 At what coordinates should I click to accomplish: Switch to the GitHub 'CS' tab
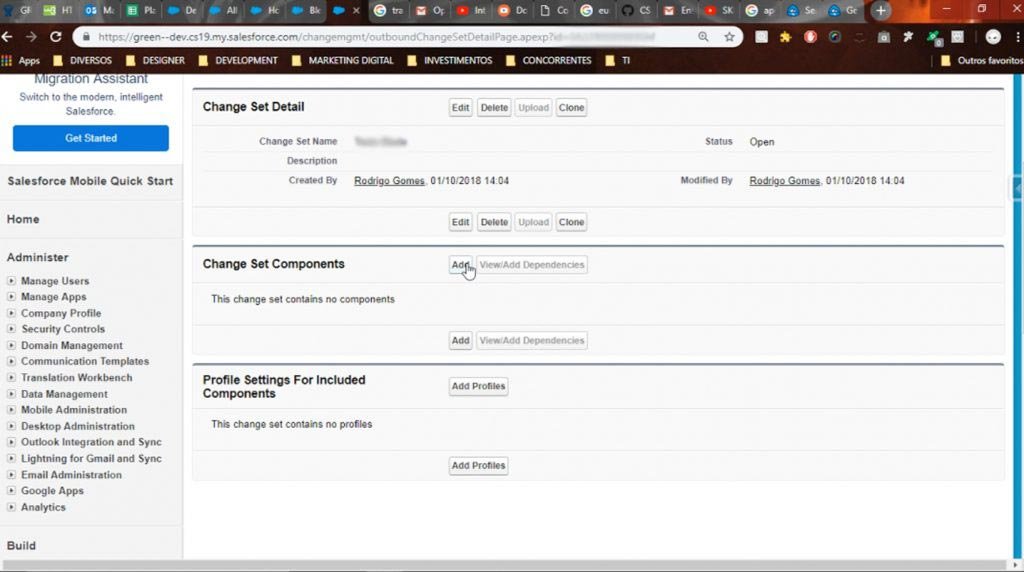(635, 10)
